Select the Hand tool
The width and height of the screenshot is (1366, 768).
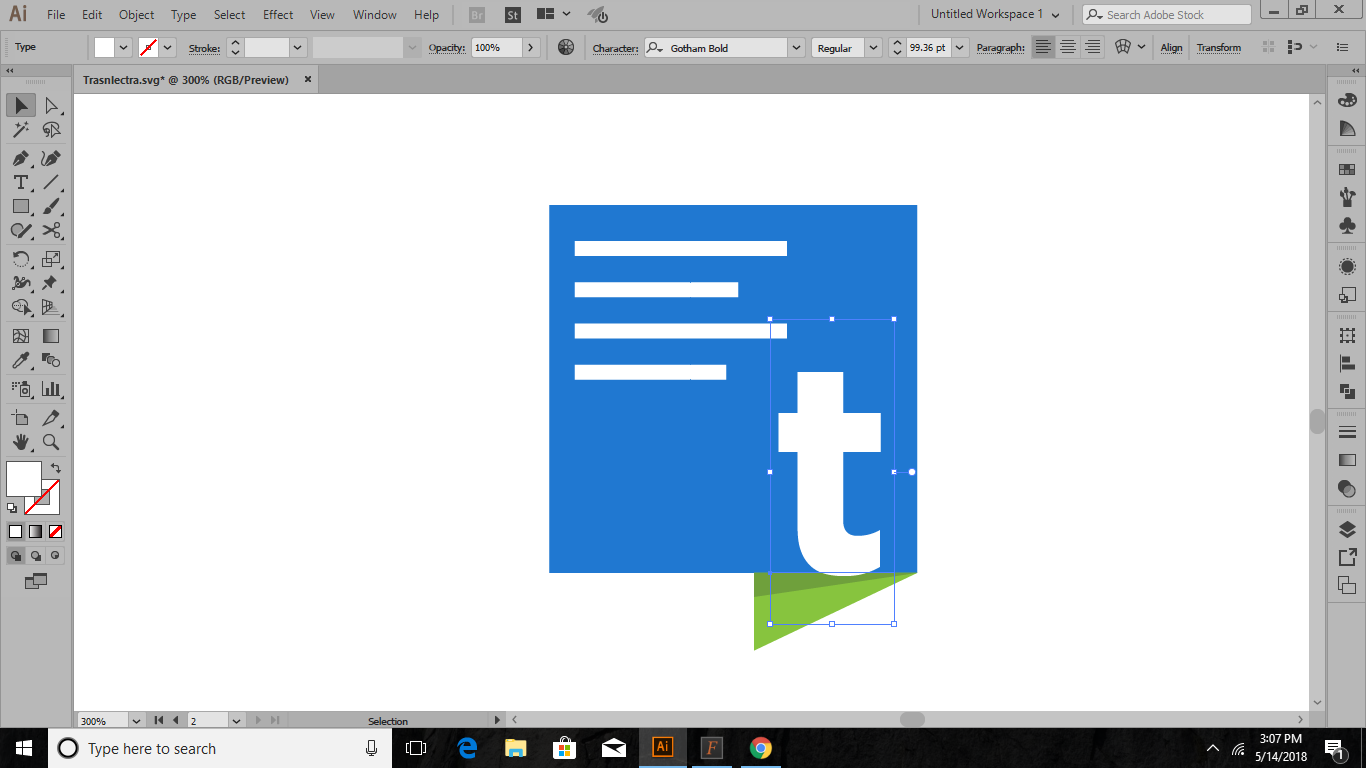tap(20, 442)
